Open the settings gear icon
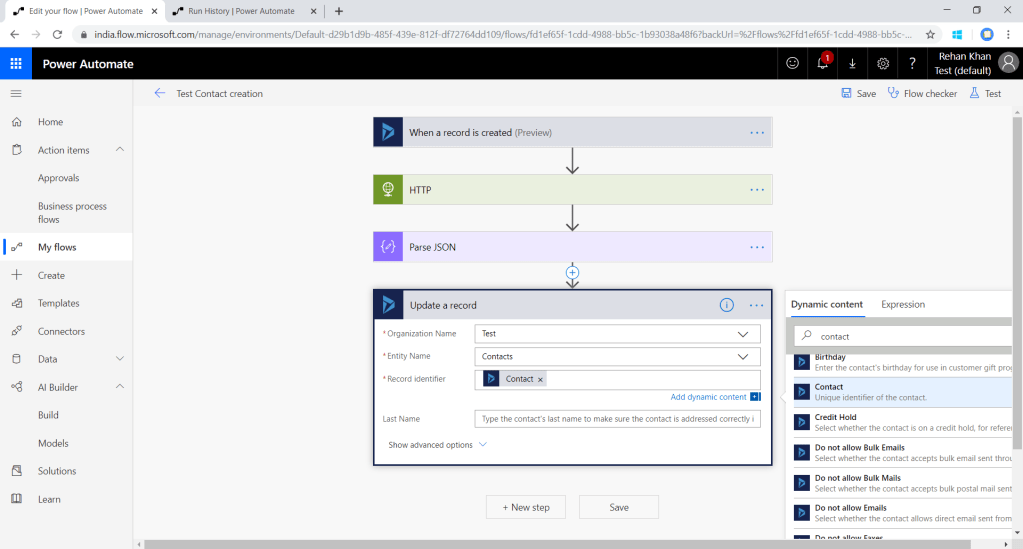This screenshot has height=549, width=1023. (883, 64)
